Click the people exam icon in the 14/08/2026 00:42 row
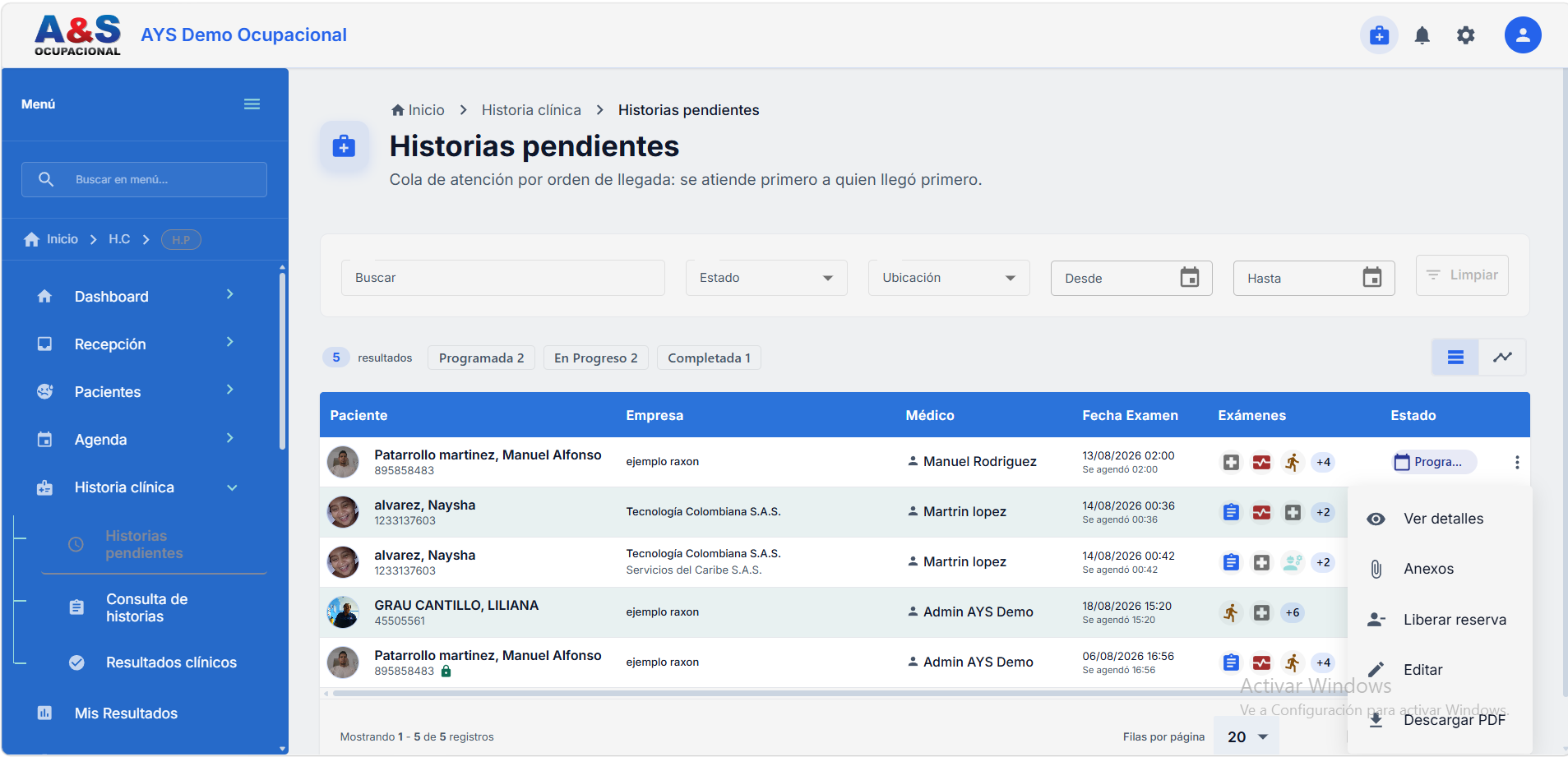 coord(1293,562)
